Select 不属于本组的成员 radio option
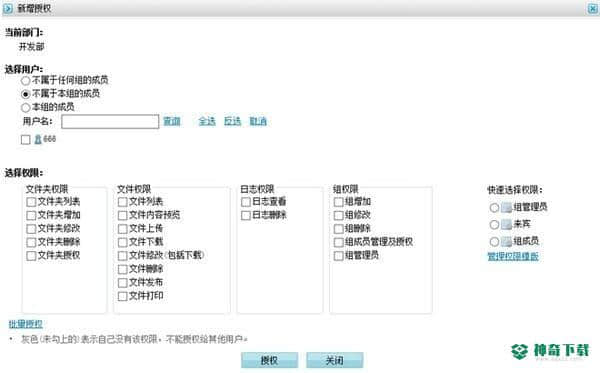Image resolution: width=600 pixels, height=373 pixels. click(x=25, y=94)
